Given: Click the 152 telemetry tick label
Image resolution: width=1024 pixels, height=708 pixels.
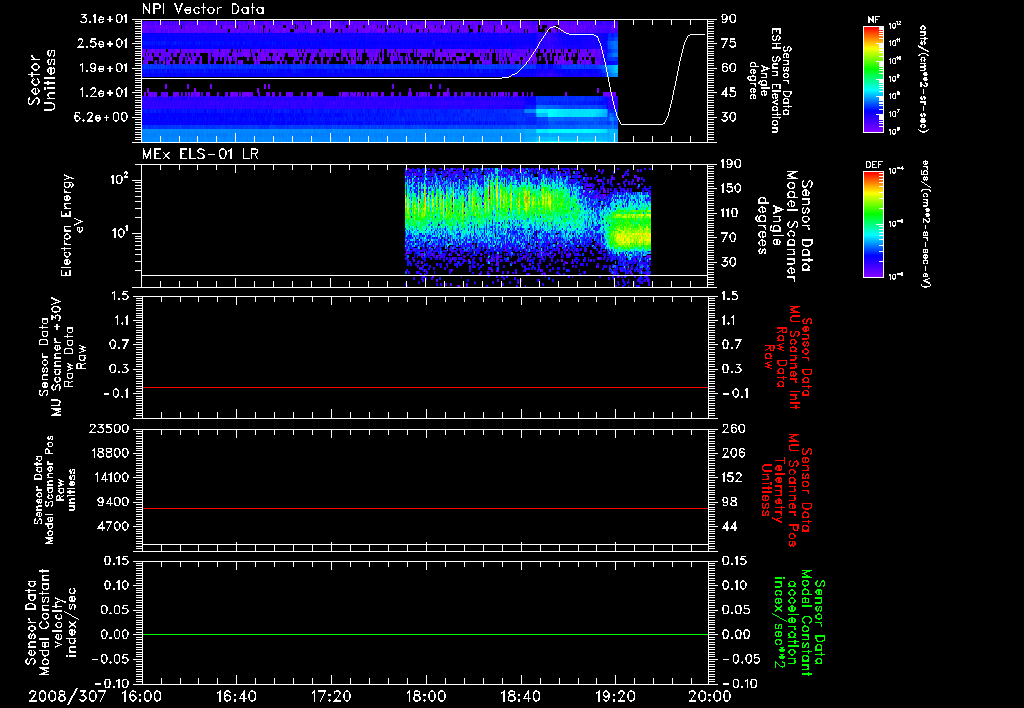Looking at the screenshot, I should coord(733,477).
